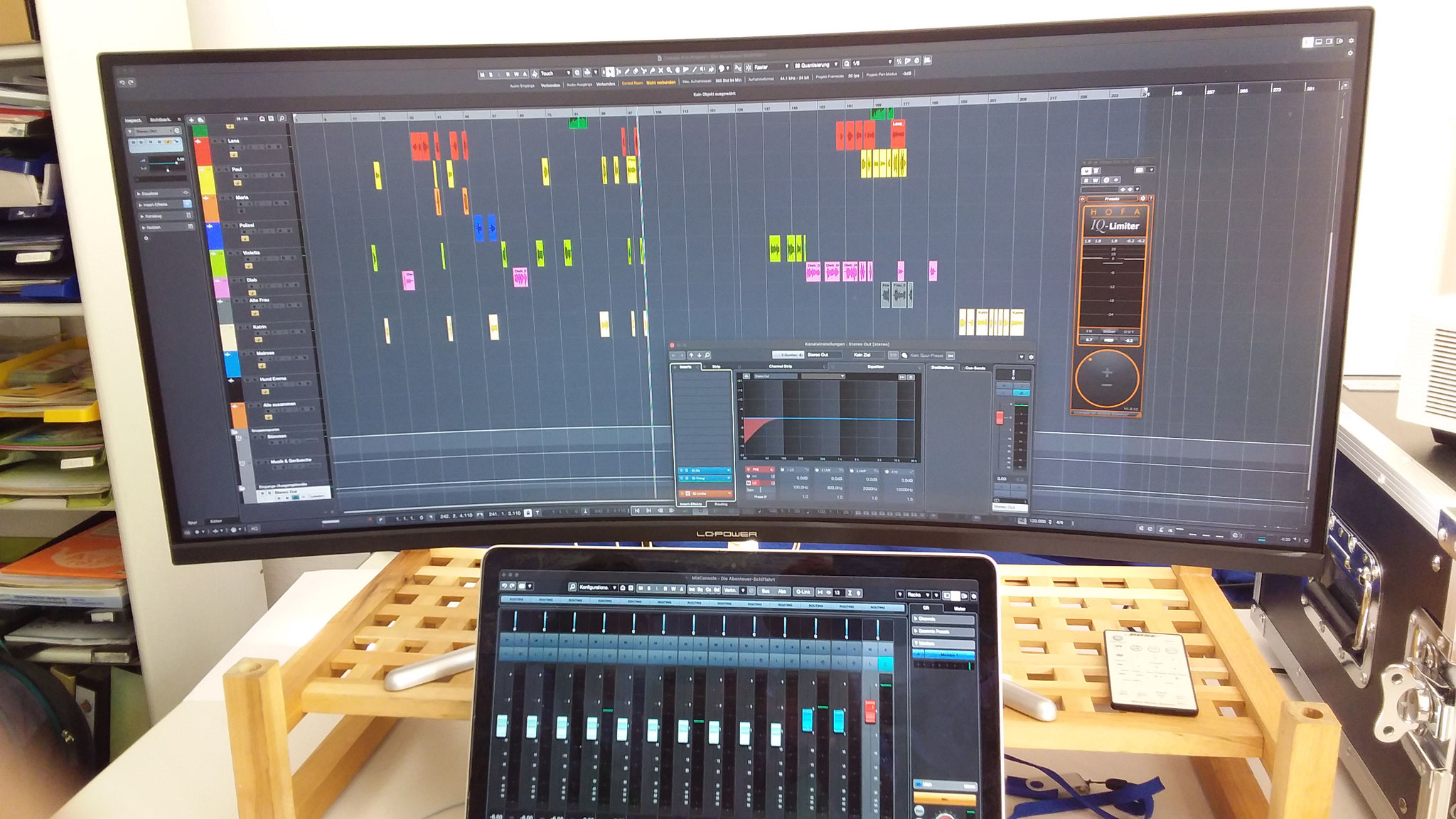Click the HOFA IQ-Limiter help question icon

1150,198
